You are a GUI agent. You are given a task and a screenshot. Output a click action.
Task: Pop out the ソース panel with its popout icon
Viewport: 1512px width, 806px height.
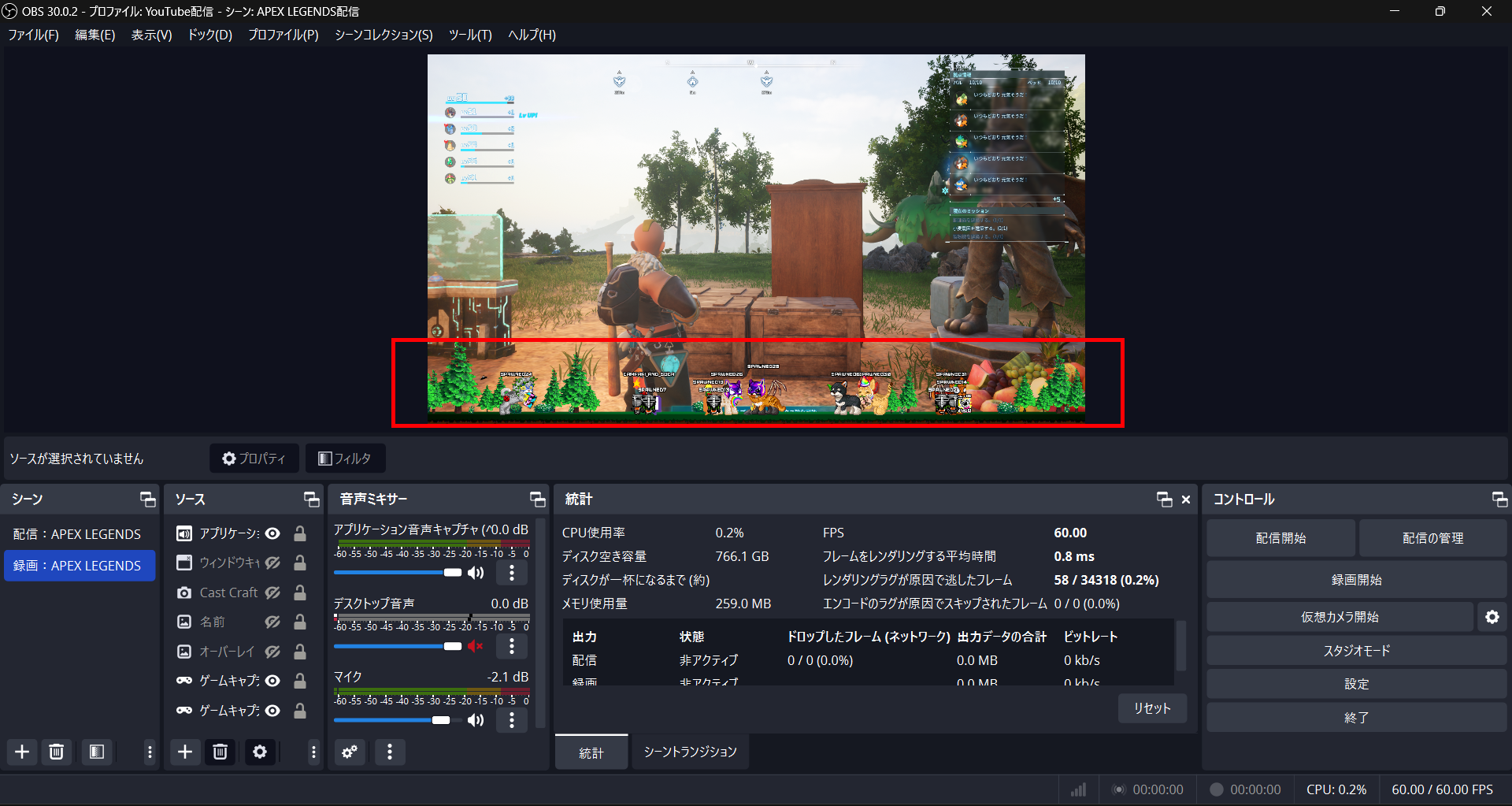311,499
